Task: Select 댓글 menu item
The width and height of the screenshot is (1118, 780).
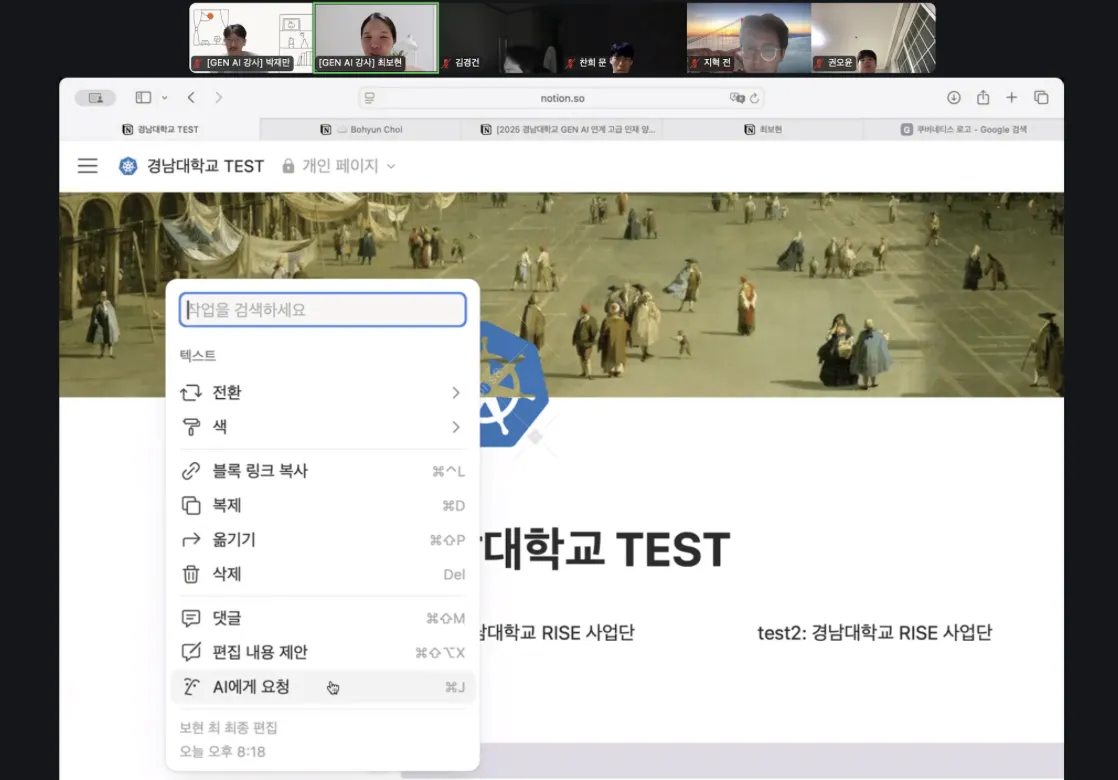Action: (x=322, y=618)
